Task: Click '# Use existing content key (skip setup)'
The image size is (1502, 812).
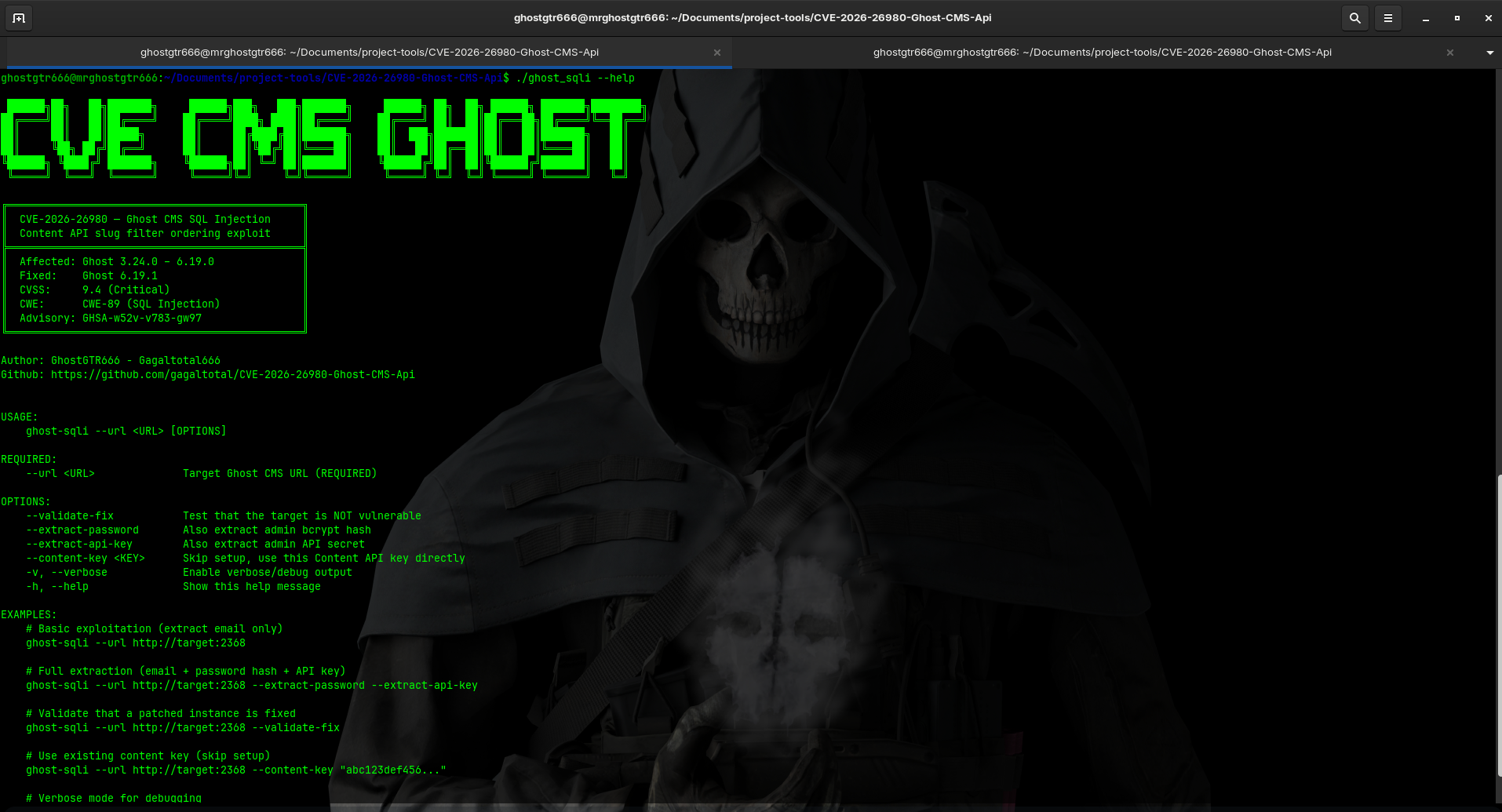Action: click(x=148, y=756)
